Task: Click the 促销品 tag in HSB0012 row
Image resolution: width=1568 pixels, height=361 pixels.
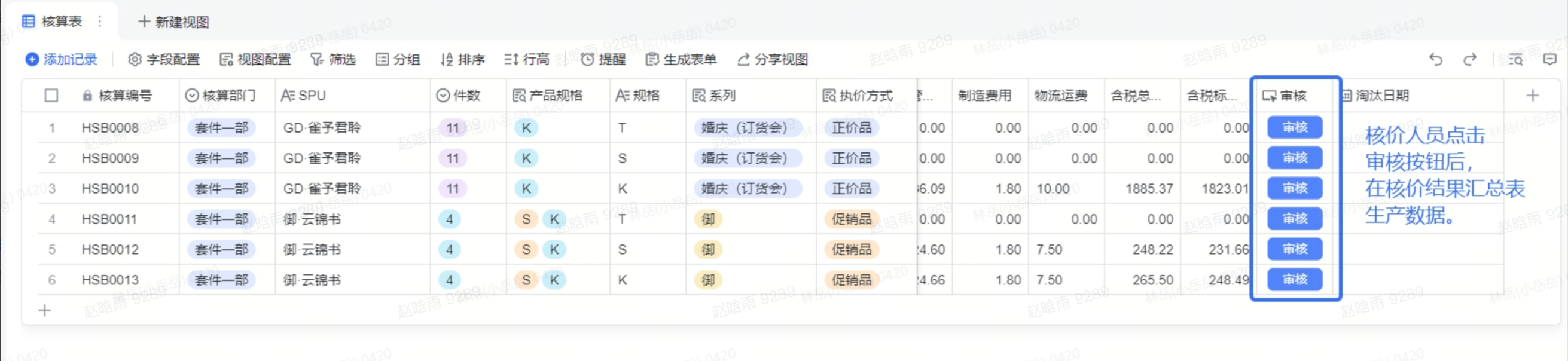Action: pos(851,250)
